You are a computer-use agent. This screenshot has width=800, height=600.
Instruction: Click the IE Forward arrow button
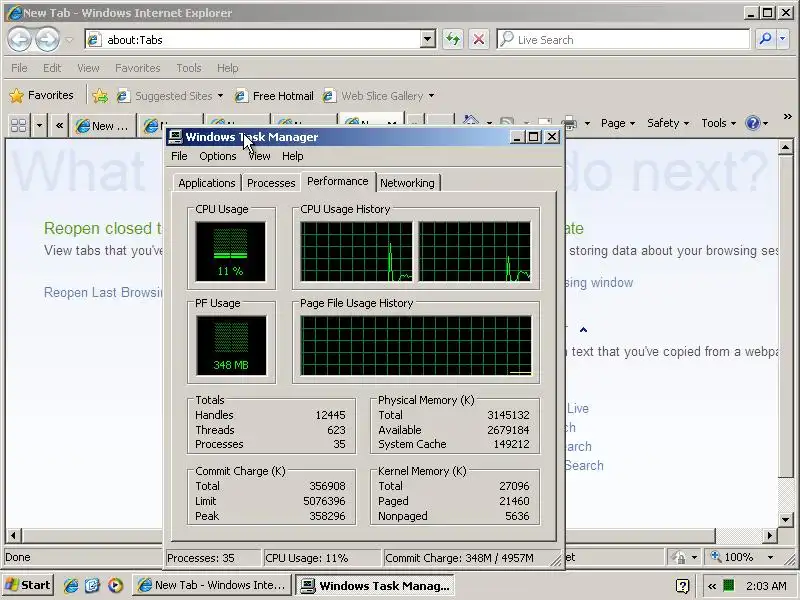[x=47, y=40]
